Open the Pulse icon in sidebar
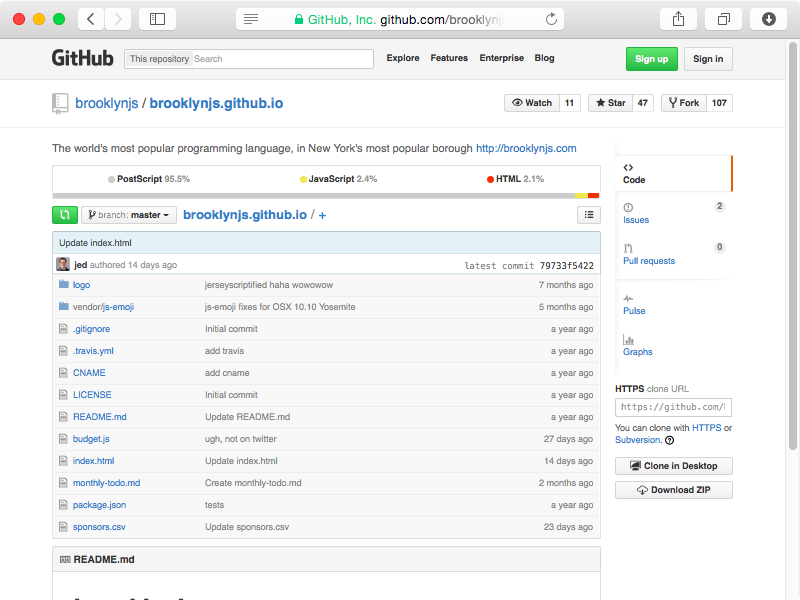 [x=628, y=298]
